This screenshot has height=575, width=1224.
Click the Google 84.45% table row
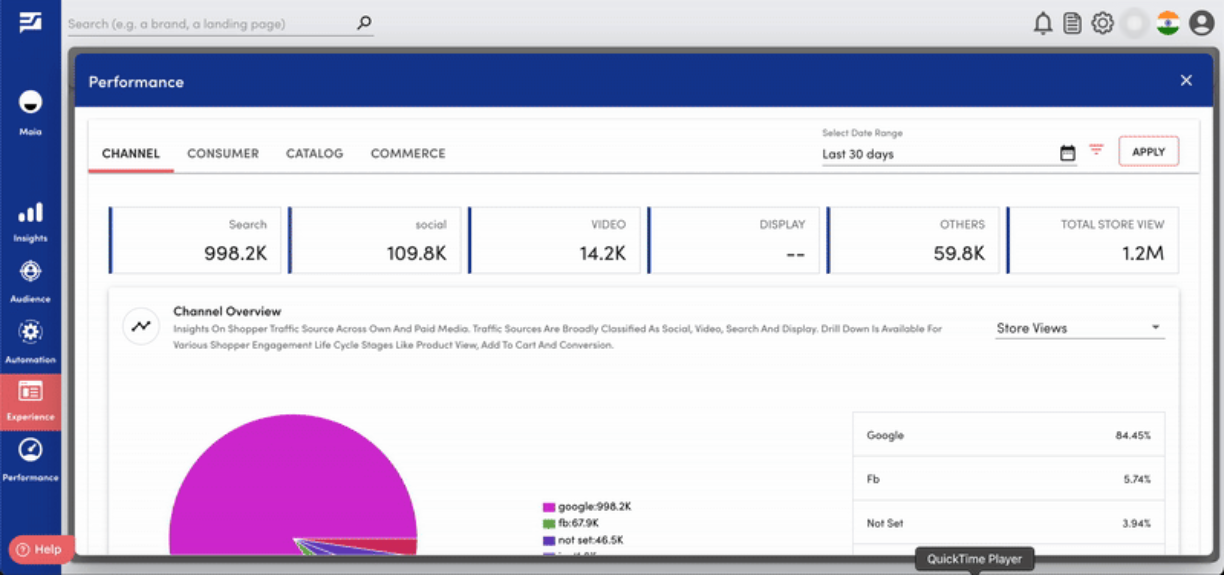coord(1008,435)
